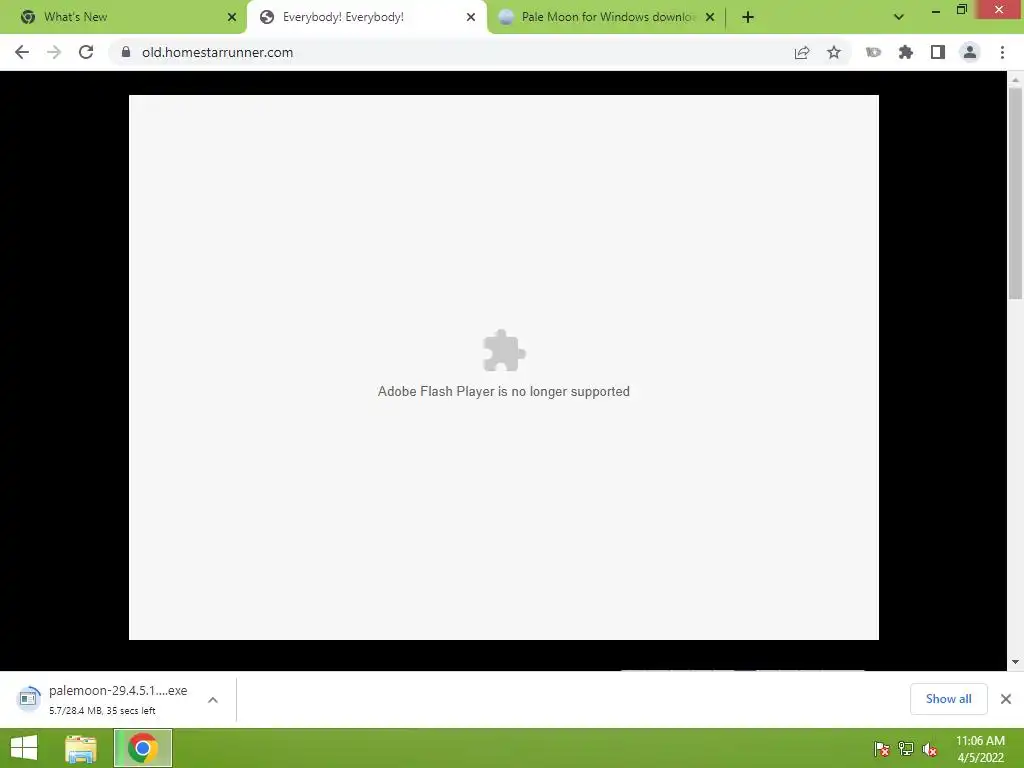The width and height of the screenshot is (1024, 768).
Task: Open network status tray icon
Action: [x=906, y=749]
